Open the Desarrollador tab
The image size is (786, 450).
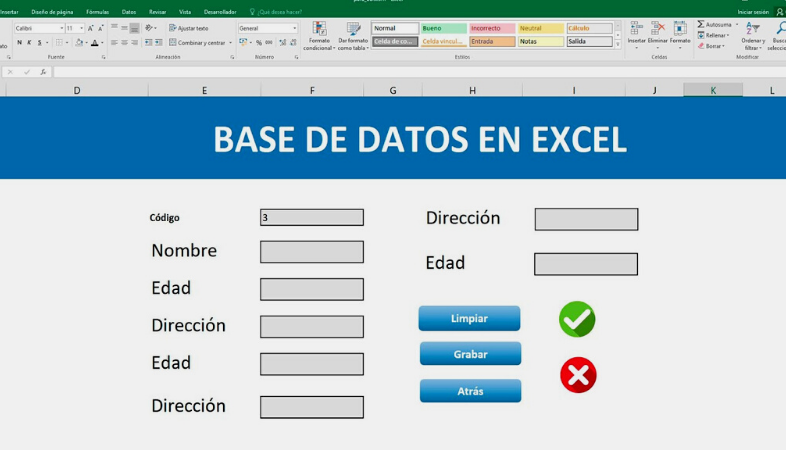[220, 12]
